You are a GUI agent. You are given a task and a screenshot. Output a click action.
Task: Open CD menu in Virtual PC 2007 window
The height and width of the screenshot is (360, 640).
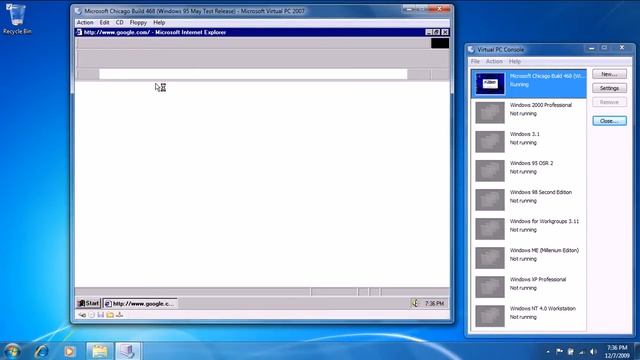point(120,22)
